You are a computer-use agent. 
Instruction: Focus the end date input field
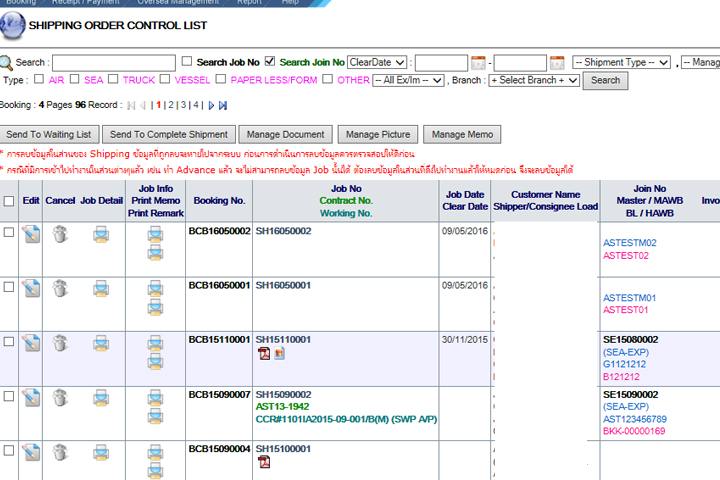coord(520,63)
